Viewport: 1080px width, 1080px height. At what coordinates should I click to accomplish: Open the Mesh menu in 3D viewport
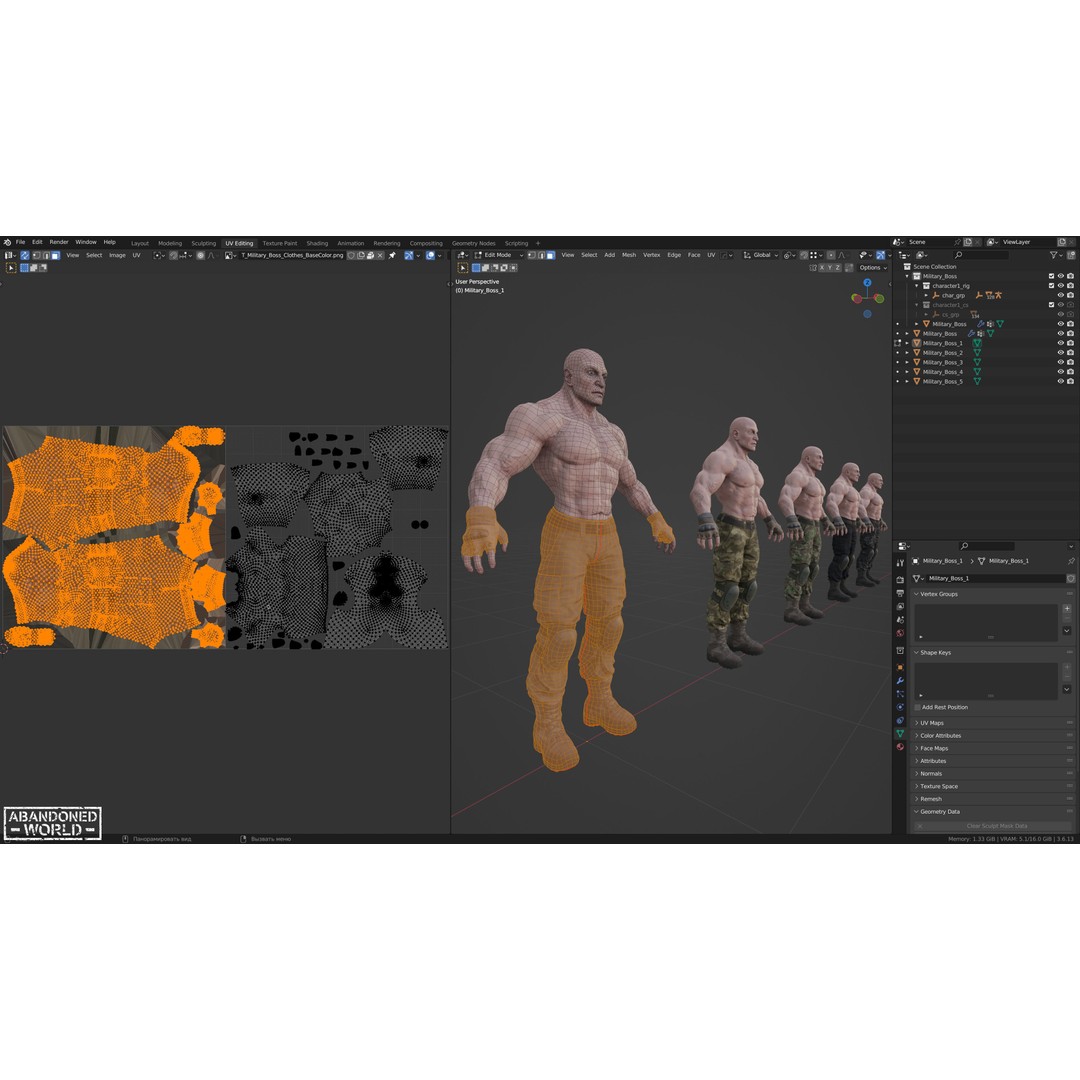tap(629, 255)
